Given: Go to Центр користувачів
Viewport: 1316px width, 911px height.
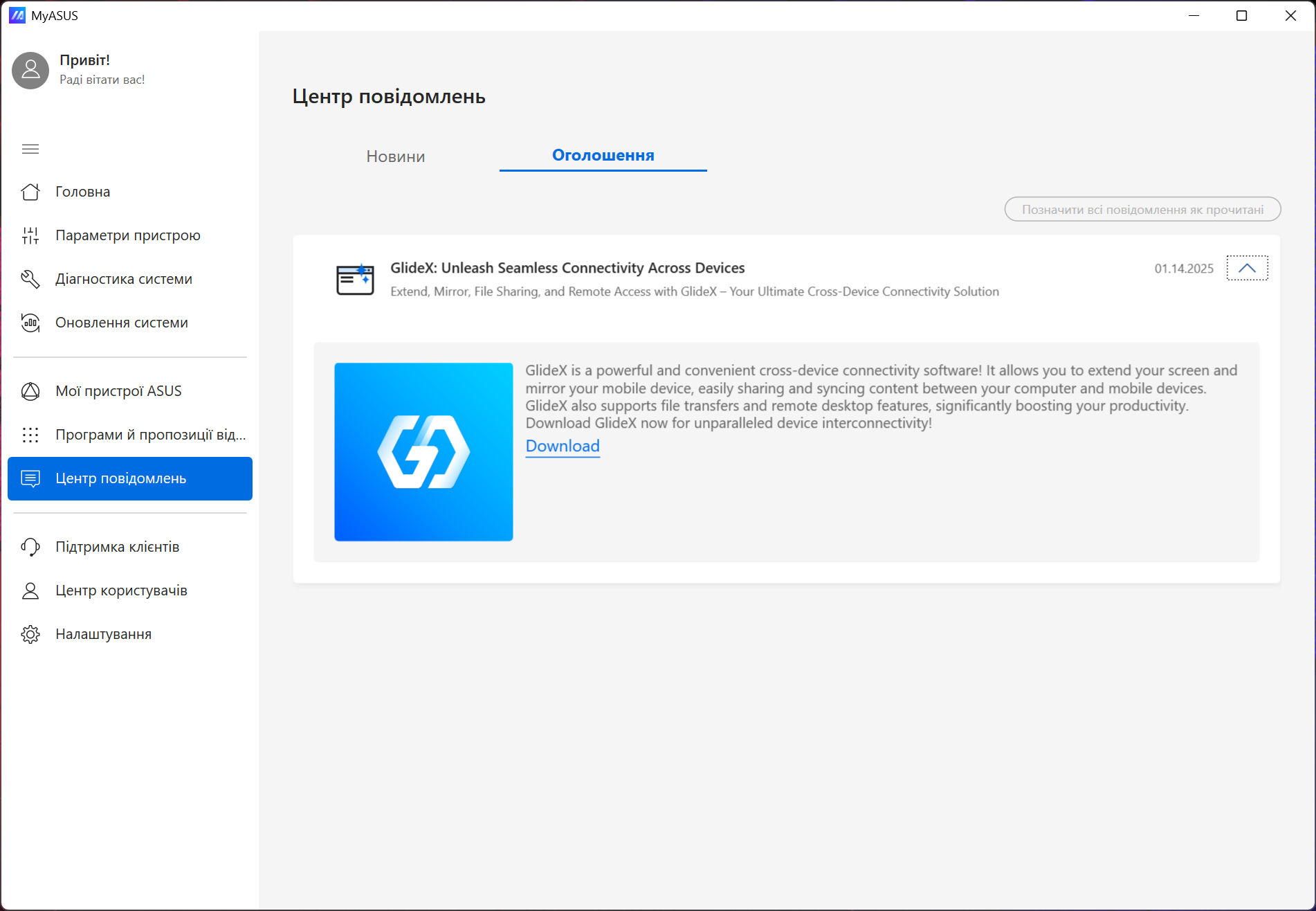Looking at the screenshot, I should [130, 590].
